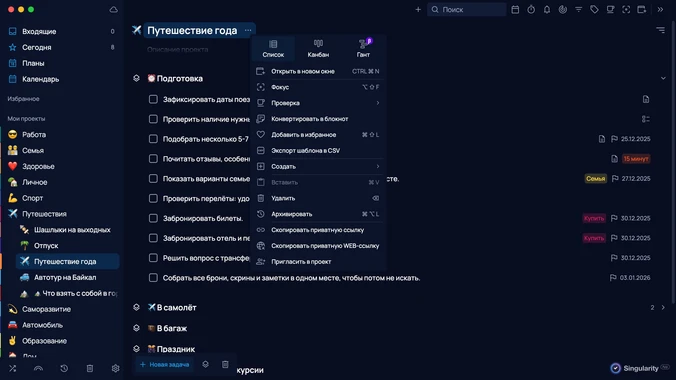This screenshot has height=380, width=676.
Task: Click section icon beside Новая задача
Action: point(206,364)
